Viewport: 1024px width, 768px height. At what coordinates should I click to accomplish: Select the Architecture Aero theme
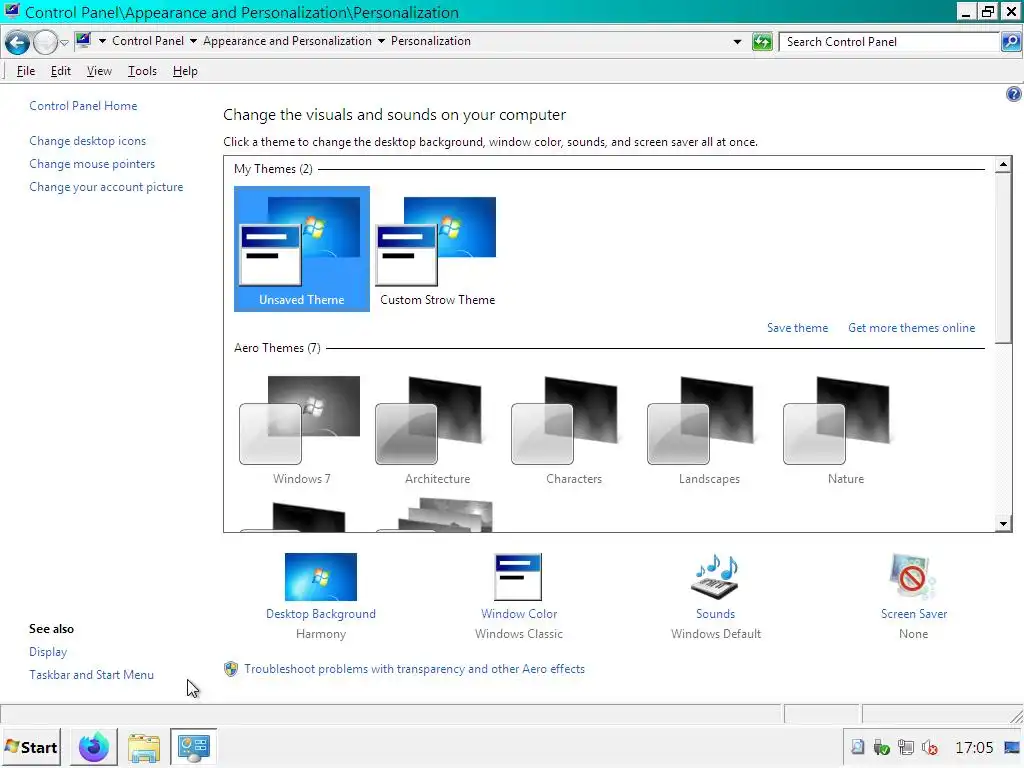438,429
